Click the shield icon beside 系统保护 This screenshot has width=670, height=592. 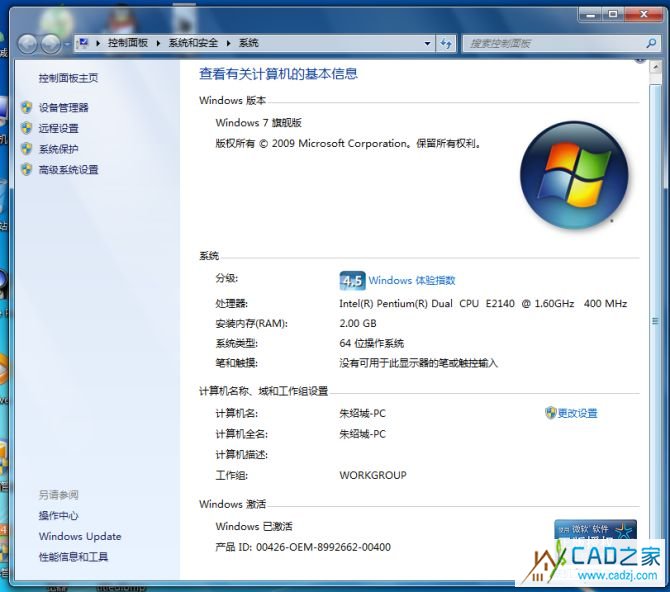27,149
